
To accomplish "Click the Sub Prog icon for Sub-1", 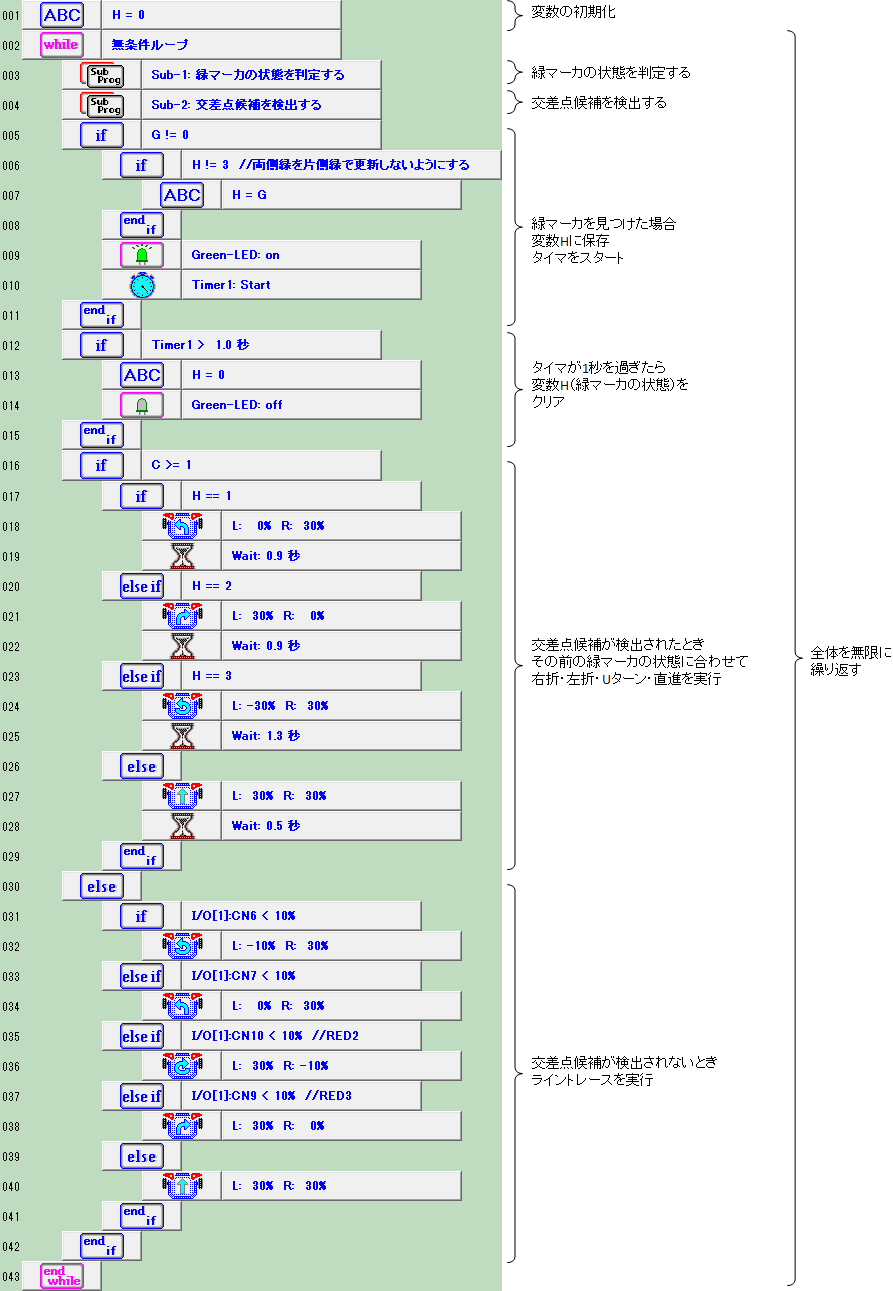I will click(x=101, y=75).
